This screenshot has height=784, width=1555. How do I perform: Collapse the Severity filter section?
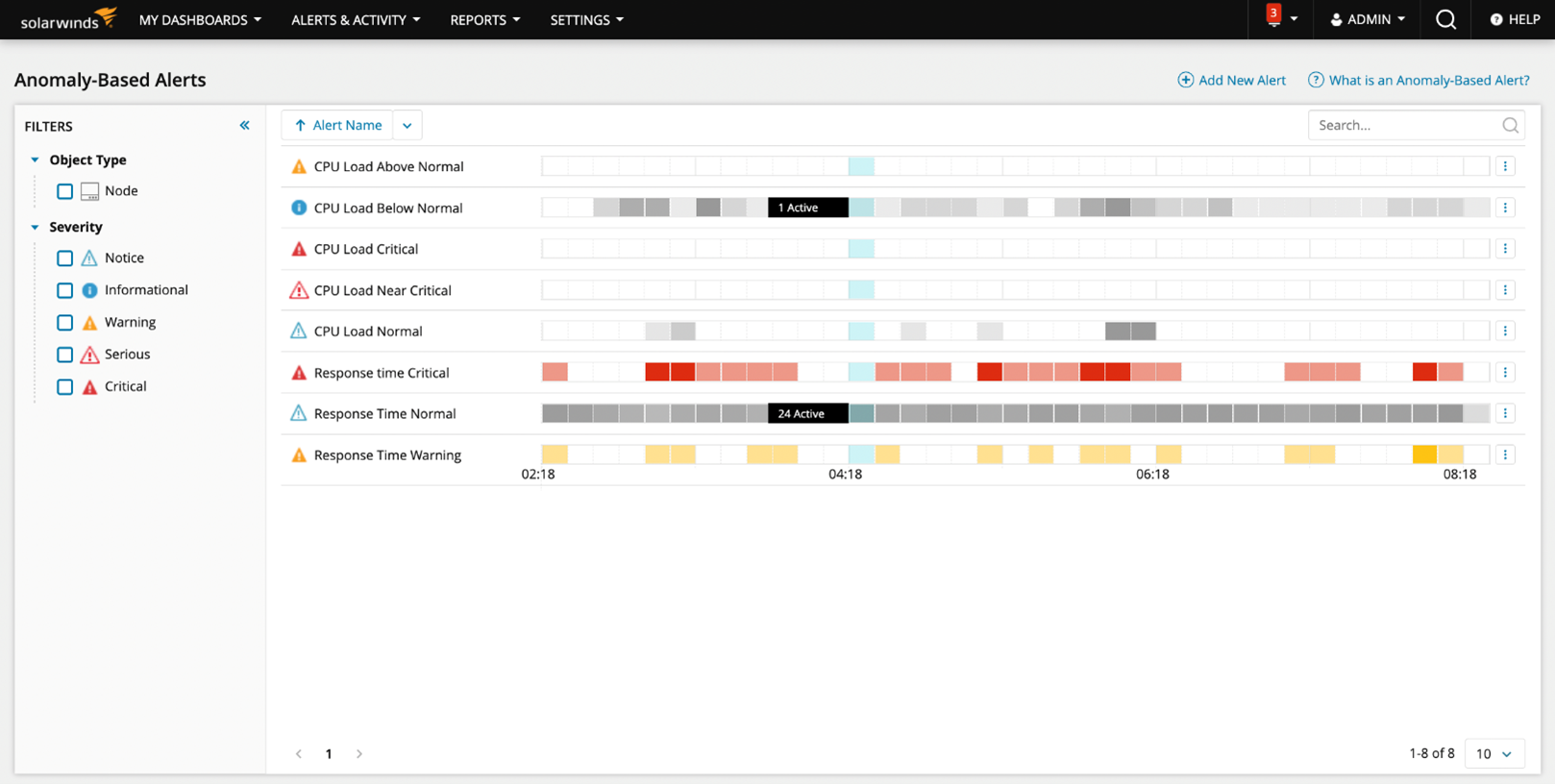pos(36,228)
